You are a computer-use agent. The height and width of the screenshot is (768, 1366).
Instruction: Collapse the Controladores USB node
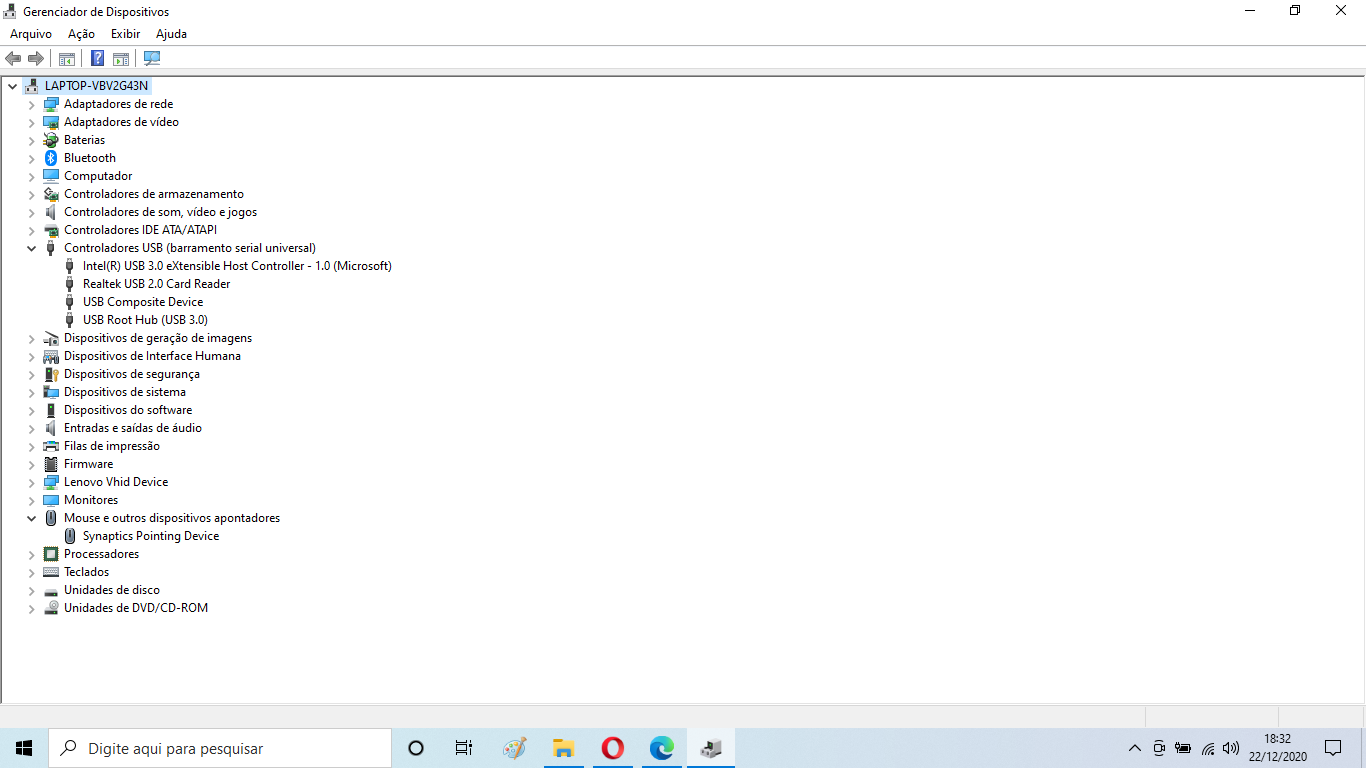tap(31, 248)
